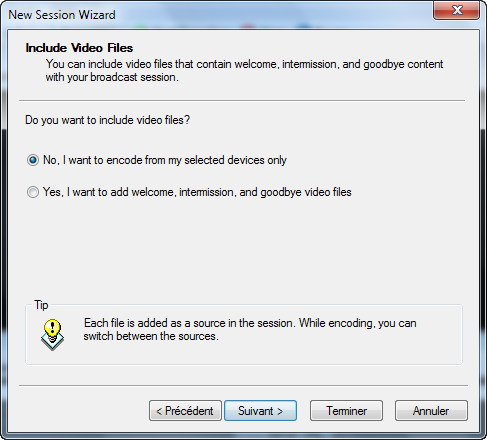The height and width of the screenshot is (440, 487).
Task: Click the horizontal separator above the wizard buttons
Action: (x=243, y=386)
